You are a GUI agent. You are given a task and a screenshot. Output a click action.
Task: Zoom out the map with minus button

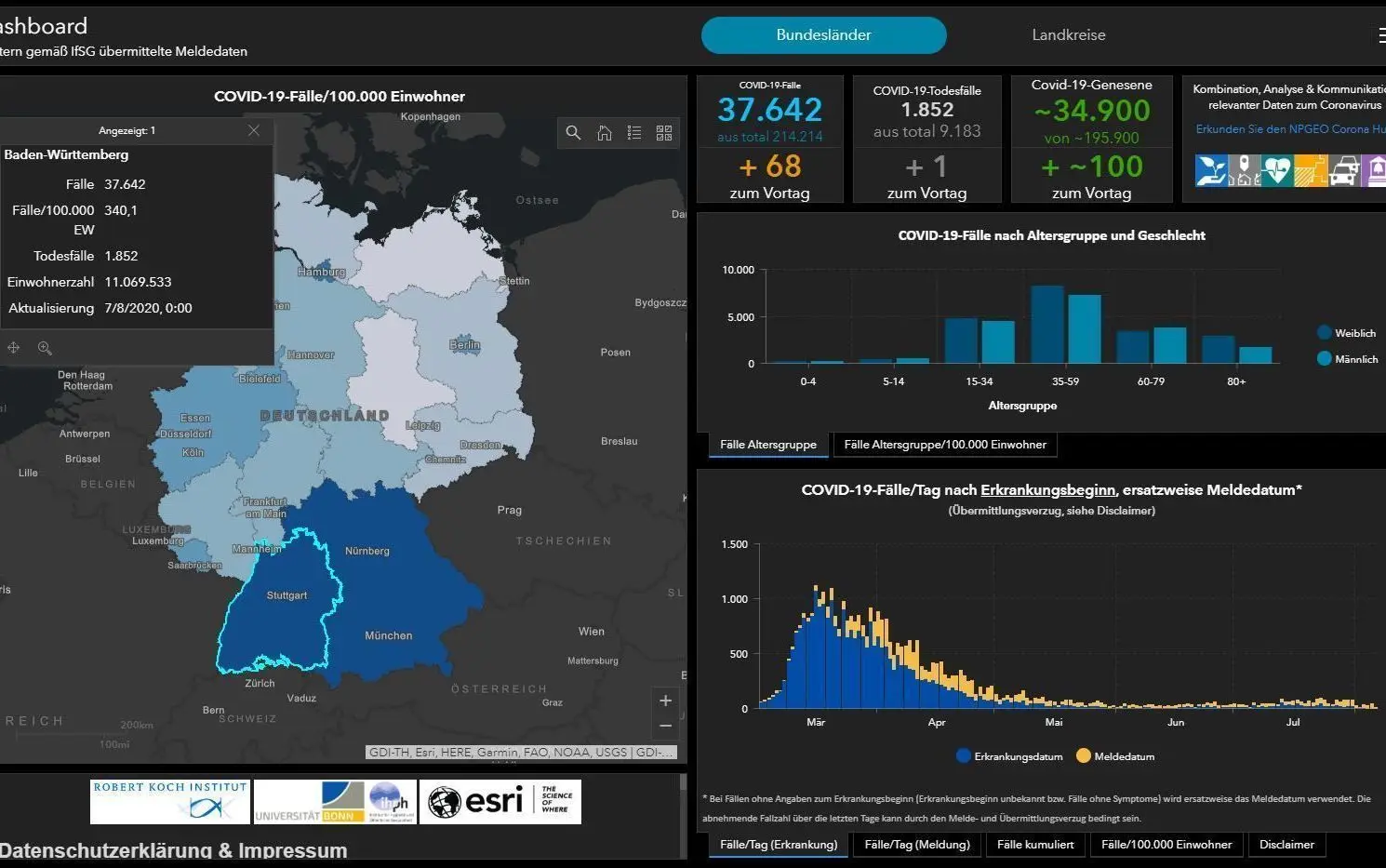665,726
